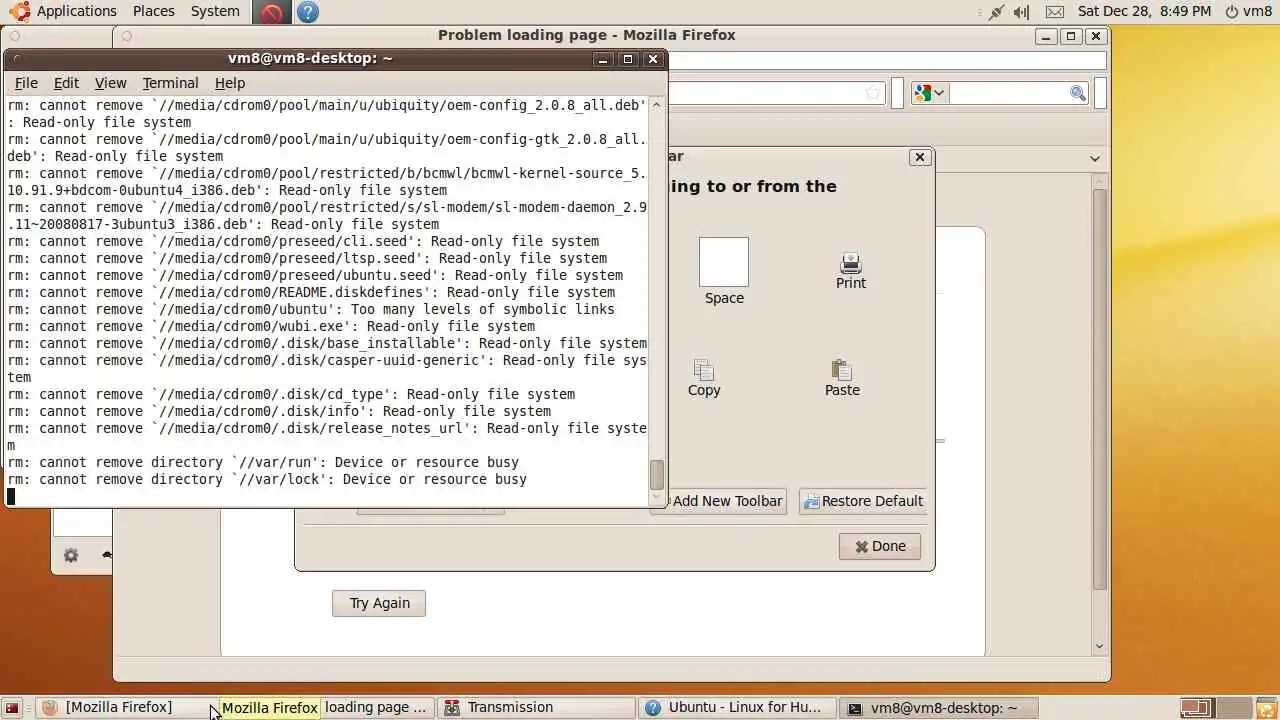Click the gear icon in background window
The height and width of the screenshot is (720, 1280).
click(71, 555)
